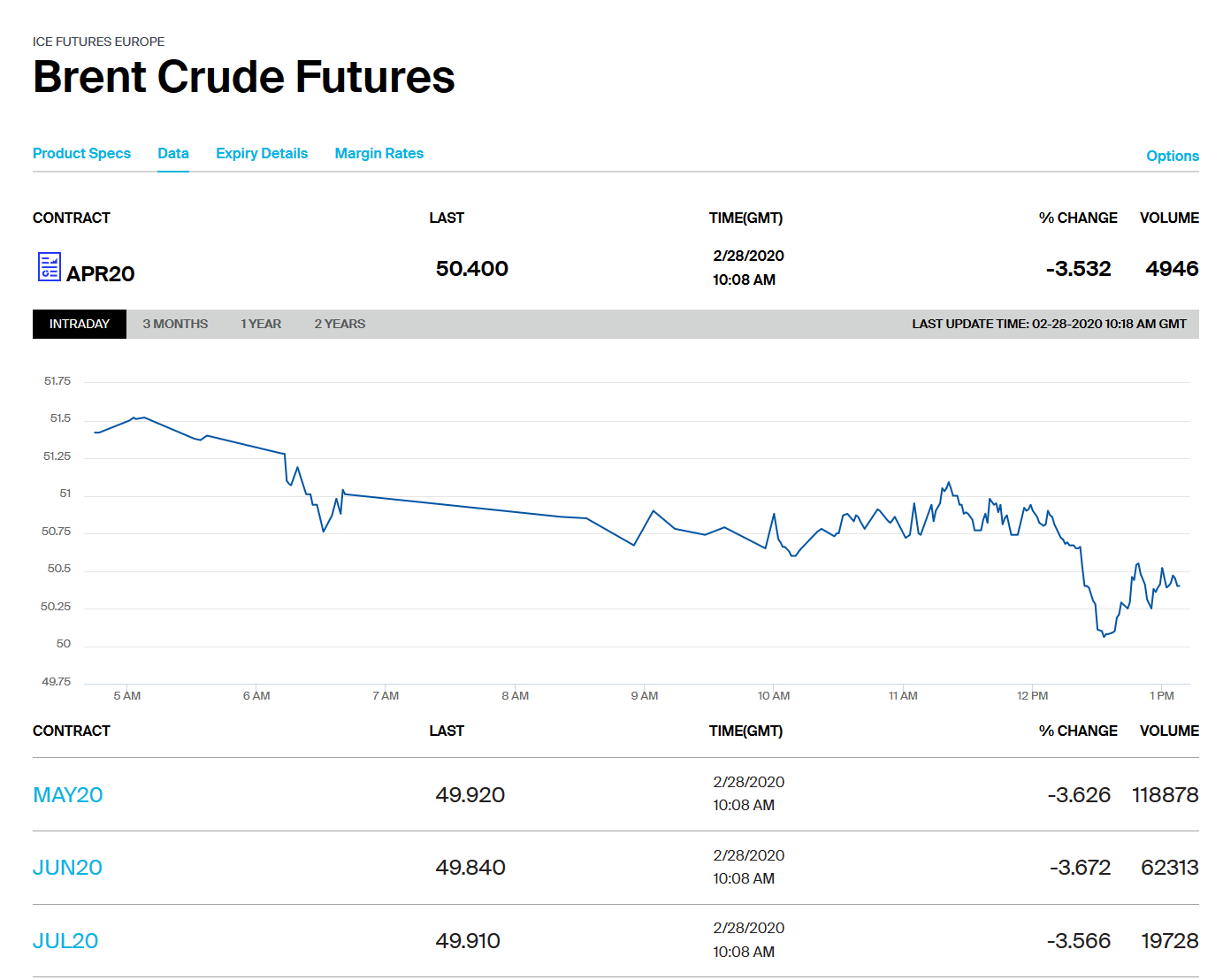Click the APR20 last price 50.400
Screen dimensions: 1223x980
coord(471,269)
